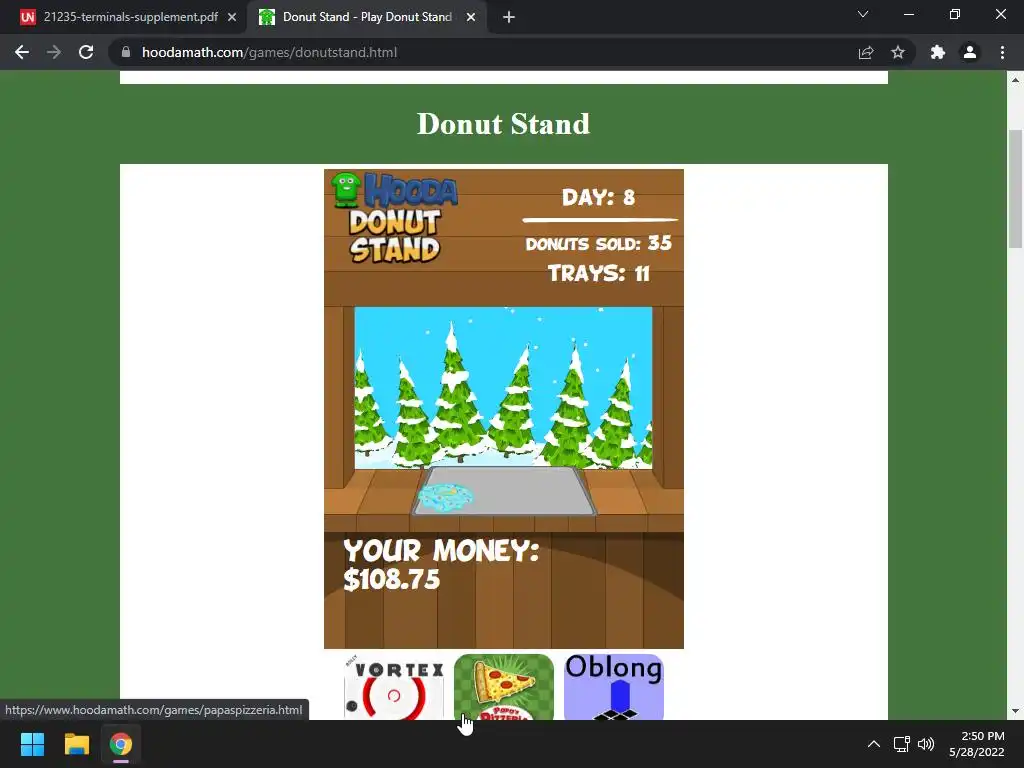Minimize the Chrome window
This screenshot has width=1024, height=768.
pos(908,14)
